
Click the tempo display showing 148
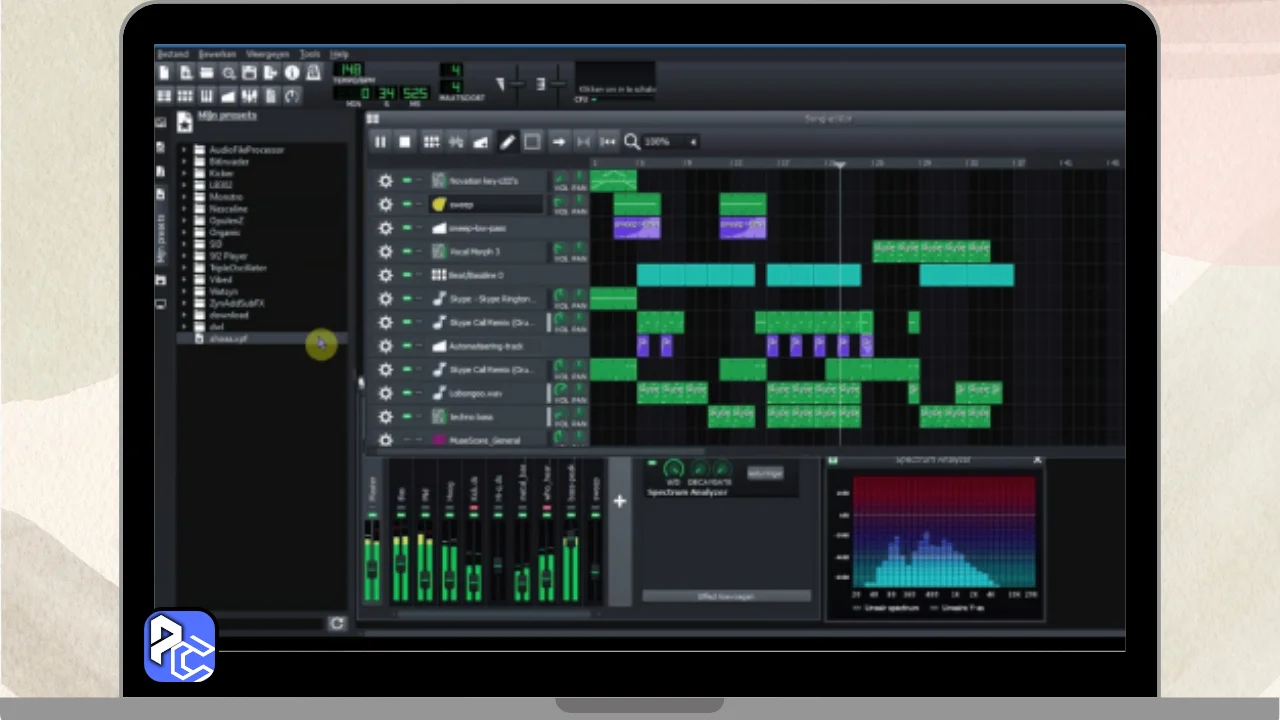tap(350, 70)
